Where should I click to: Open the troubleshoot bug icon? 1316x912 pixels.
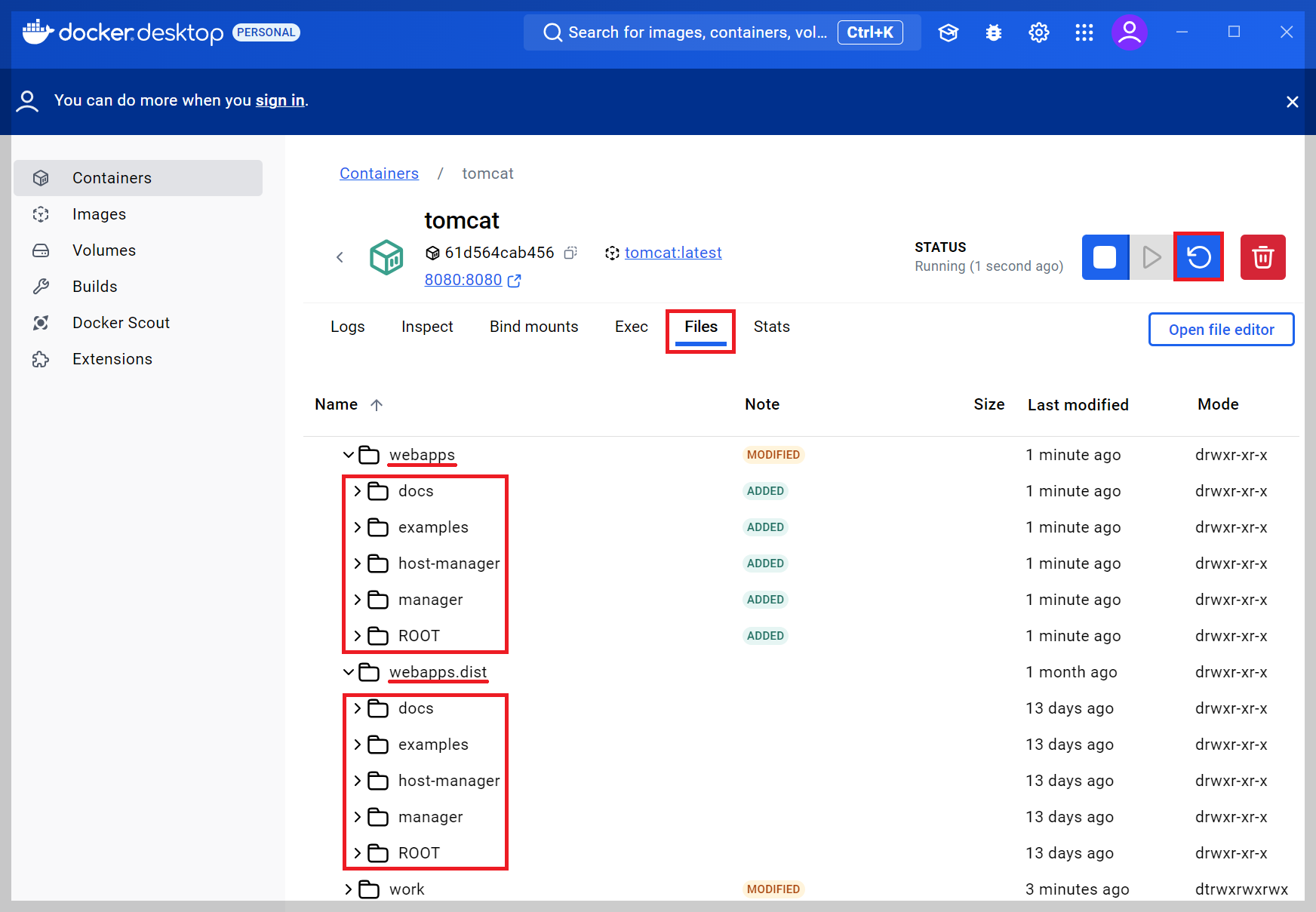pos(994,32)
